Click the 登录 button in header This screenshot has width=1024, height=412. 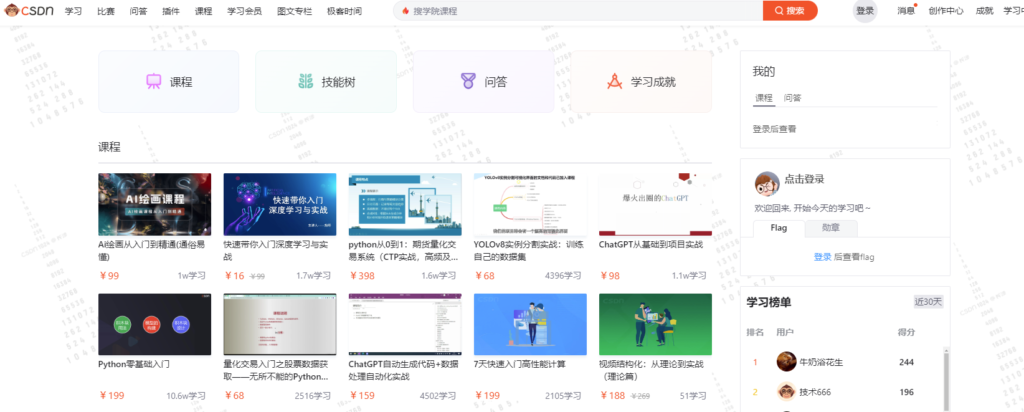point(865,11)
